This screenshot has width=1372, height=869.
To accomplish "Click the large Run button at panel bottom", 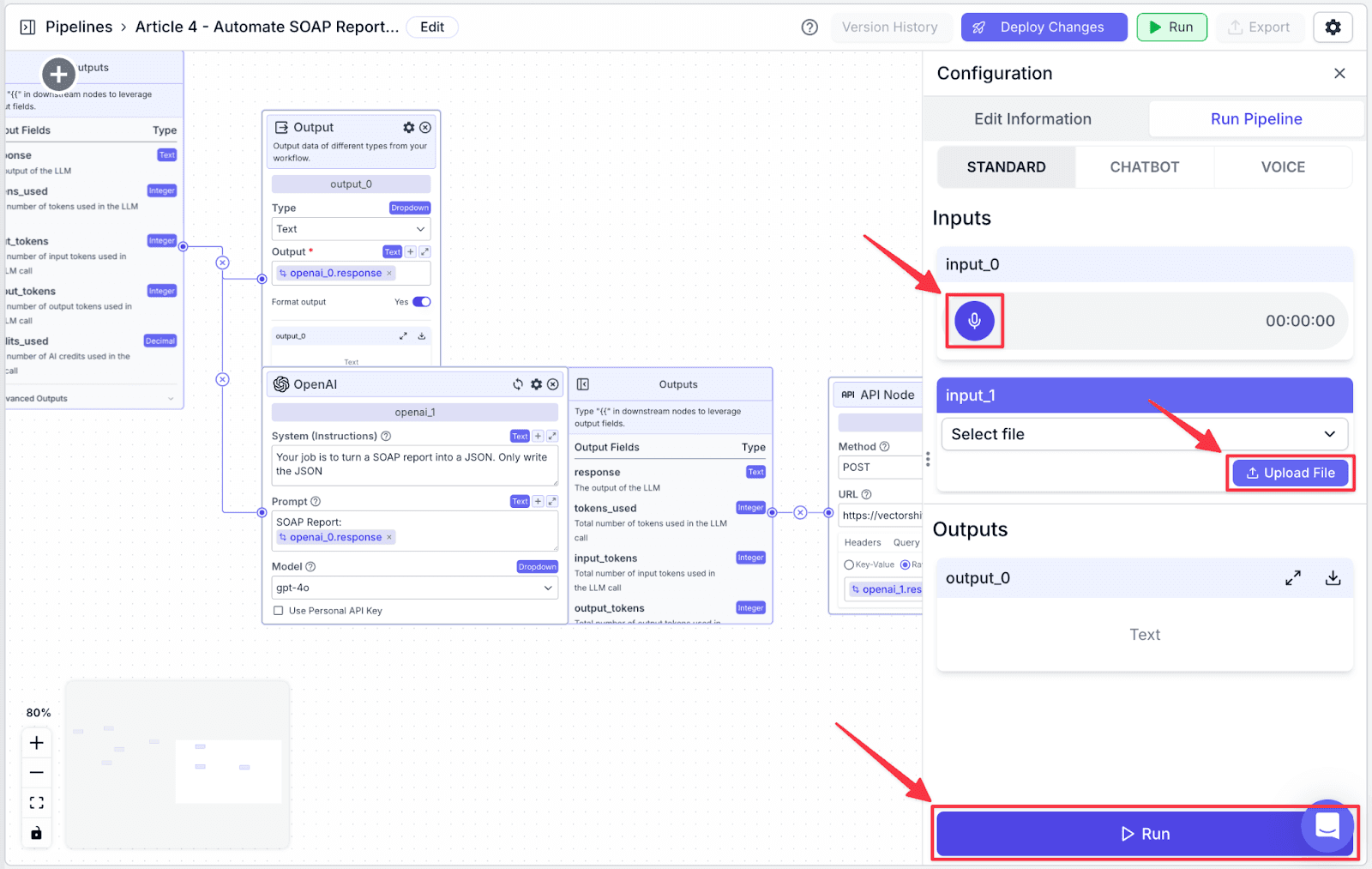I will 1144,834.
